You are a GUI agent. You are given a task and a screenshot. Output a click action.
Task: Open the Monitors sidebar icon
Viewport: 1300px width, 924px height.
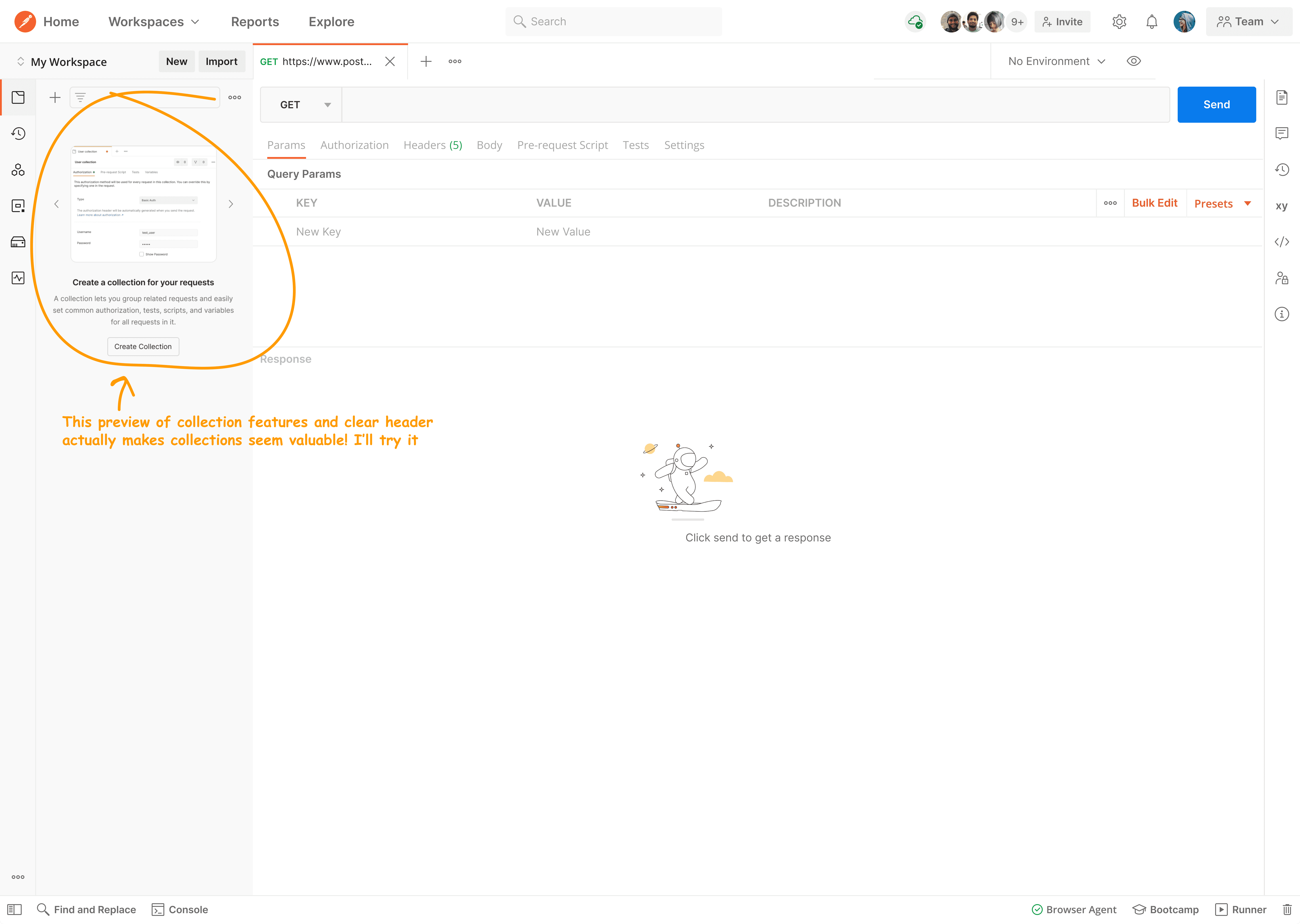(x=18, y=278)
